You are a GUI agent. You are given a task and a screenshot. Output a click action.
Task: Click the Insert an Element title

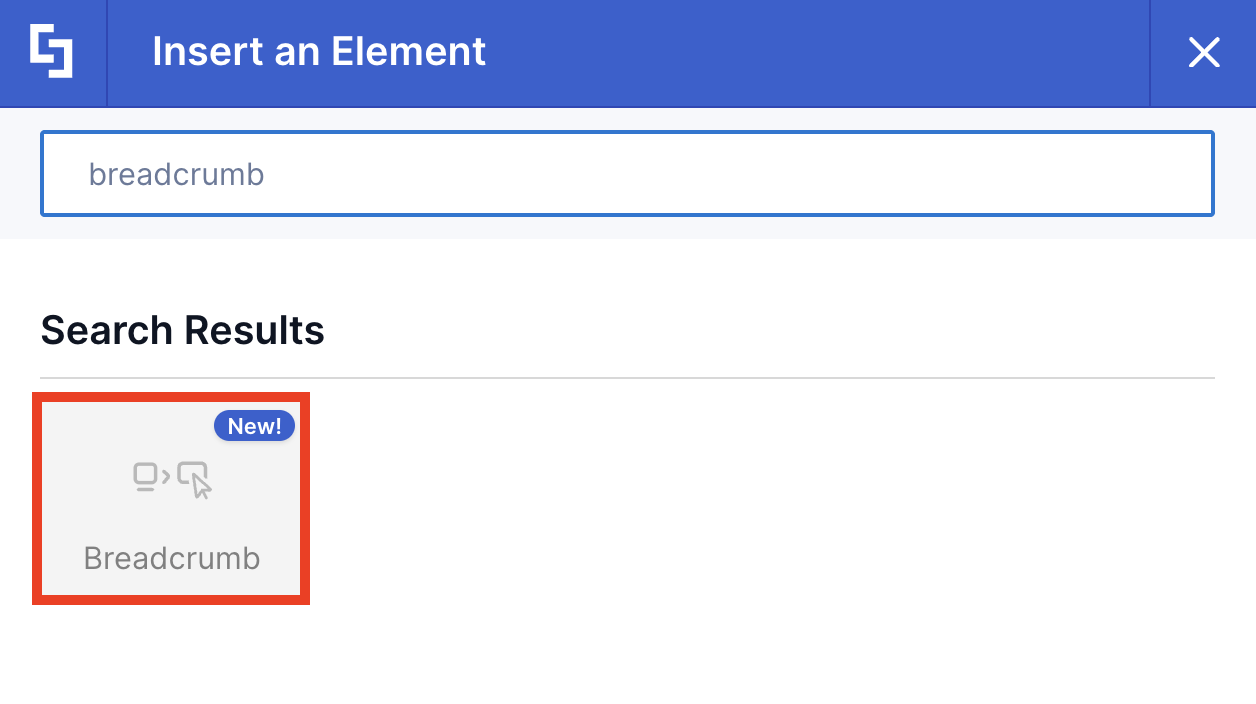click(x=319, y=52)
